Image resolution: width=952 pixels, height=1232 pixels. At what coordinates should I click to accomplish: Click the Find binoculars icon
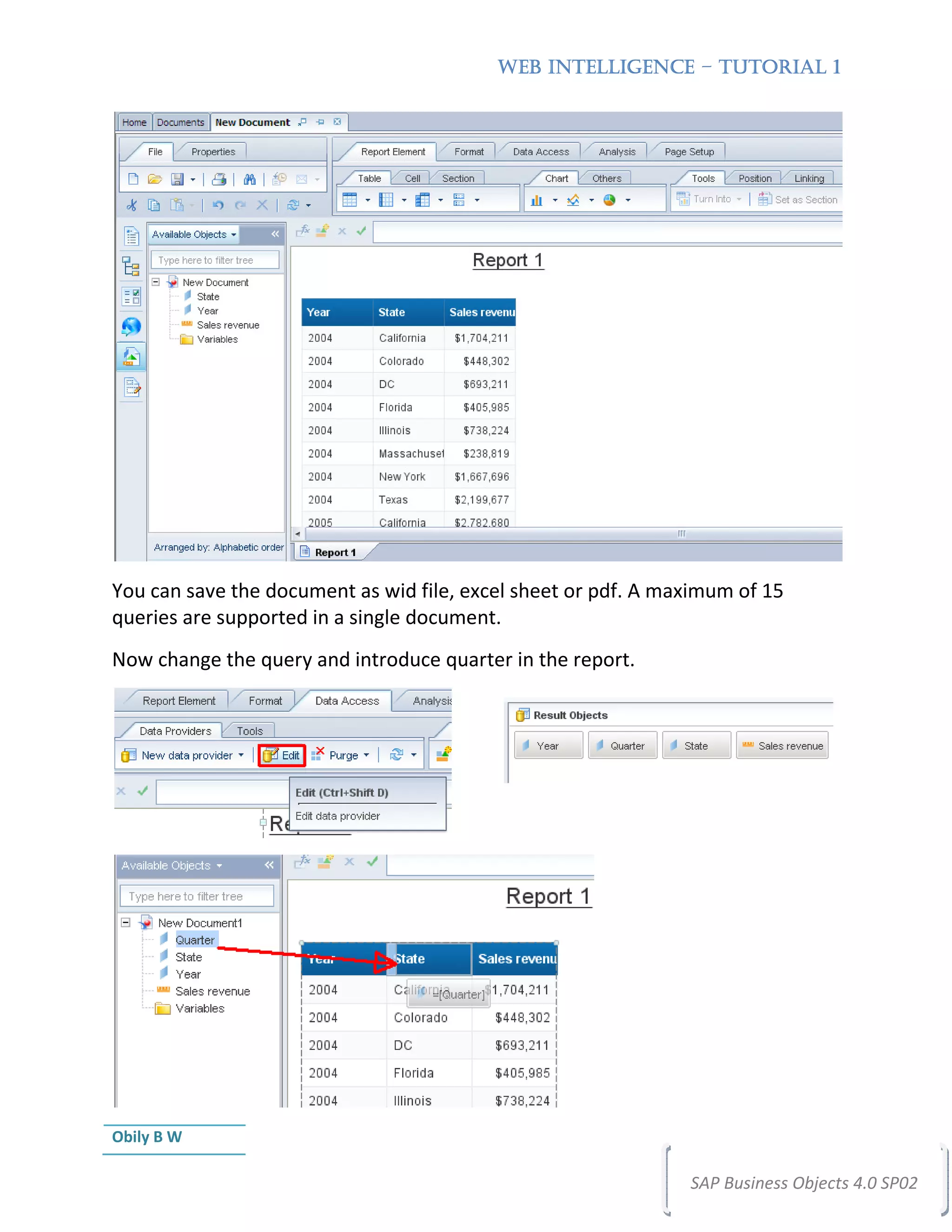tap(249, 179)
